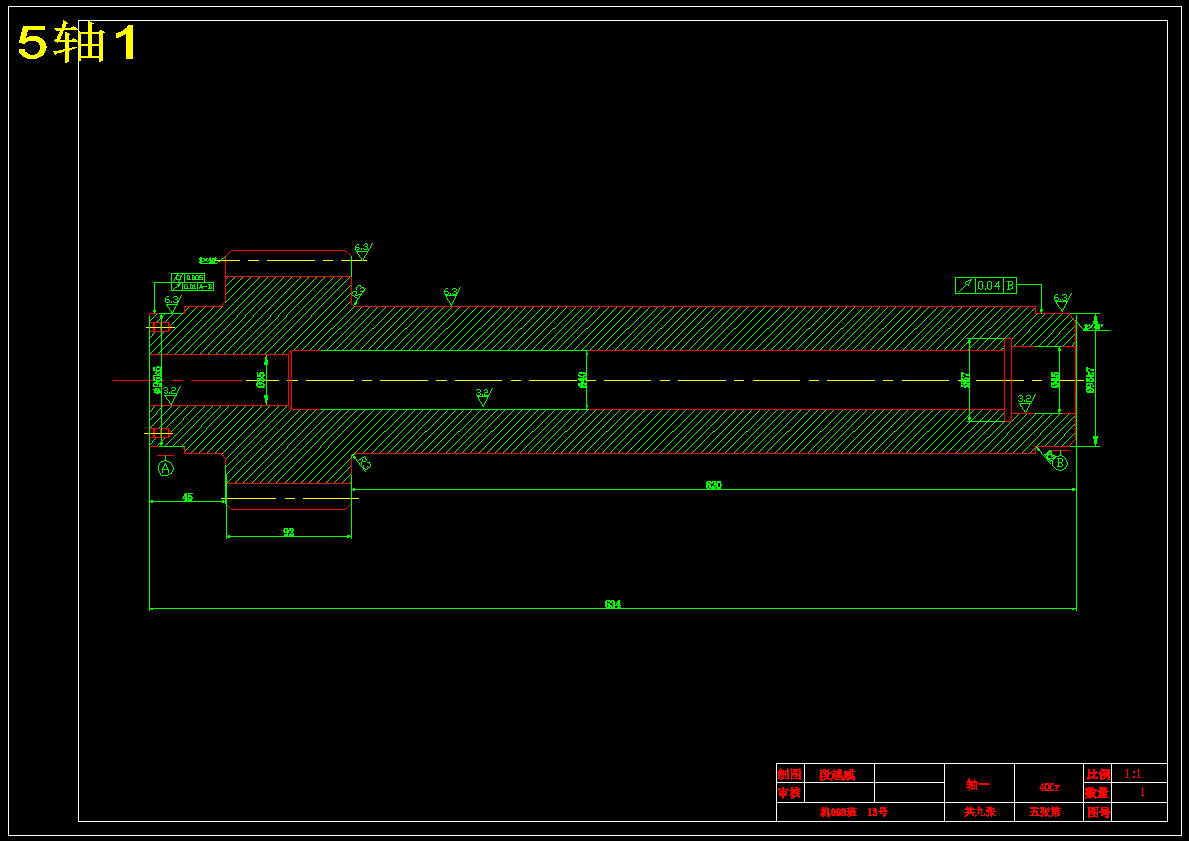Click the material cell "40Cr"
1189x841 pixels.
pos(1049,787)
